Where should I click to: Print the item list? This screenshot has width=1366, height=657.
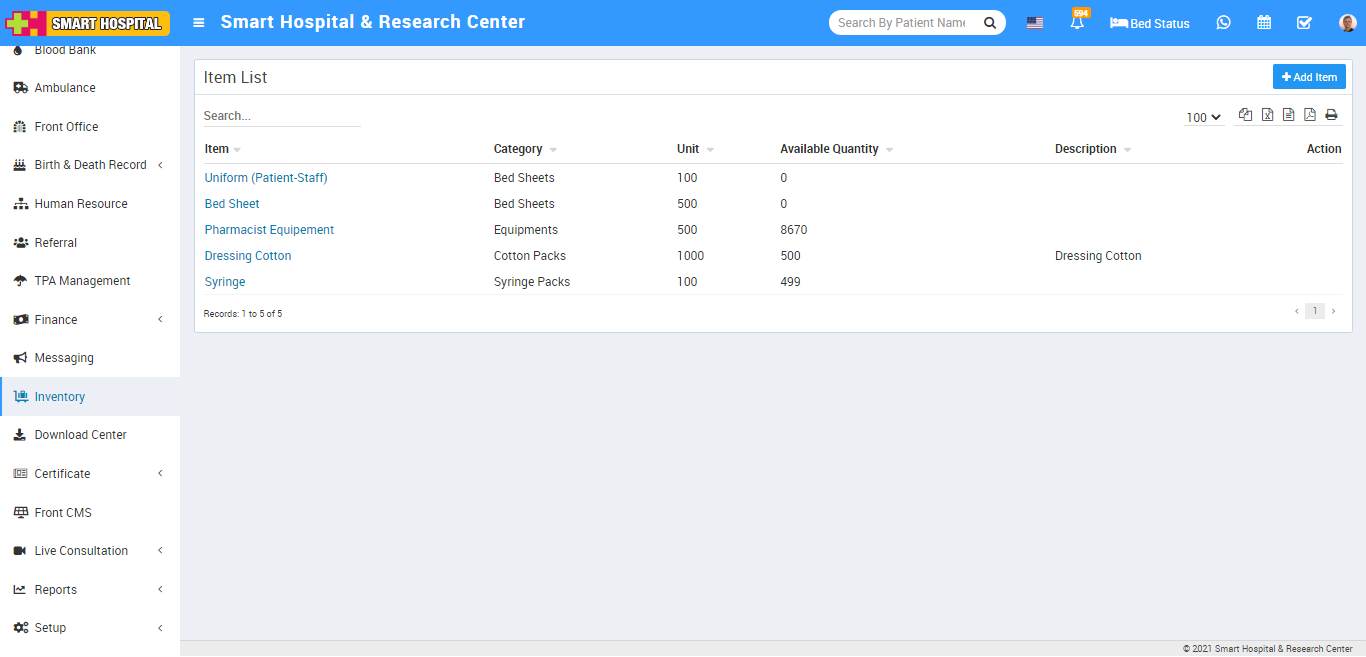click(1331, 115)
